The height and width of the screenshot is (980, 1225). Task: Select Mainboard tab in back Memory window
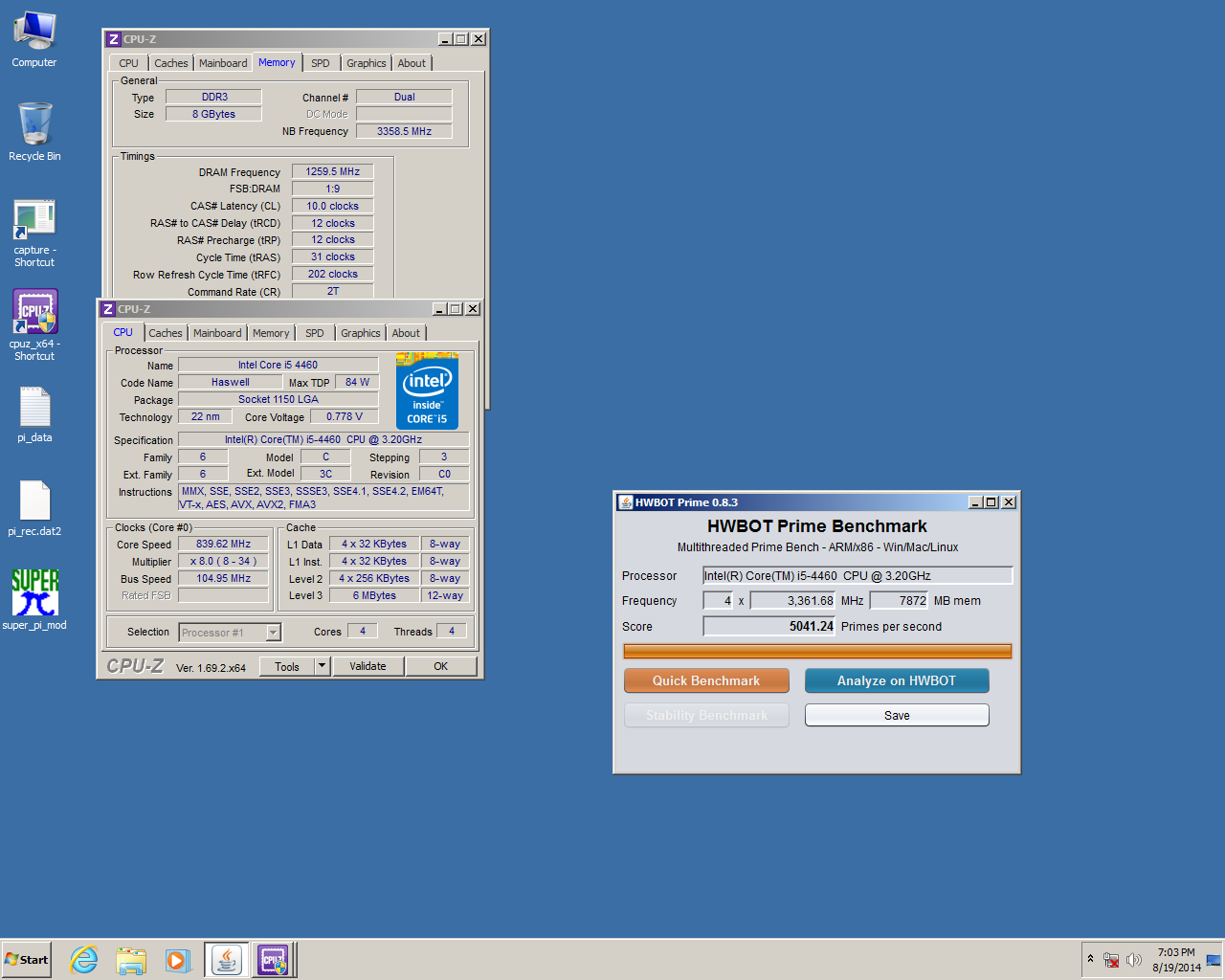[223, 63]
